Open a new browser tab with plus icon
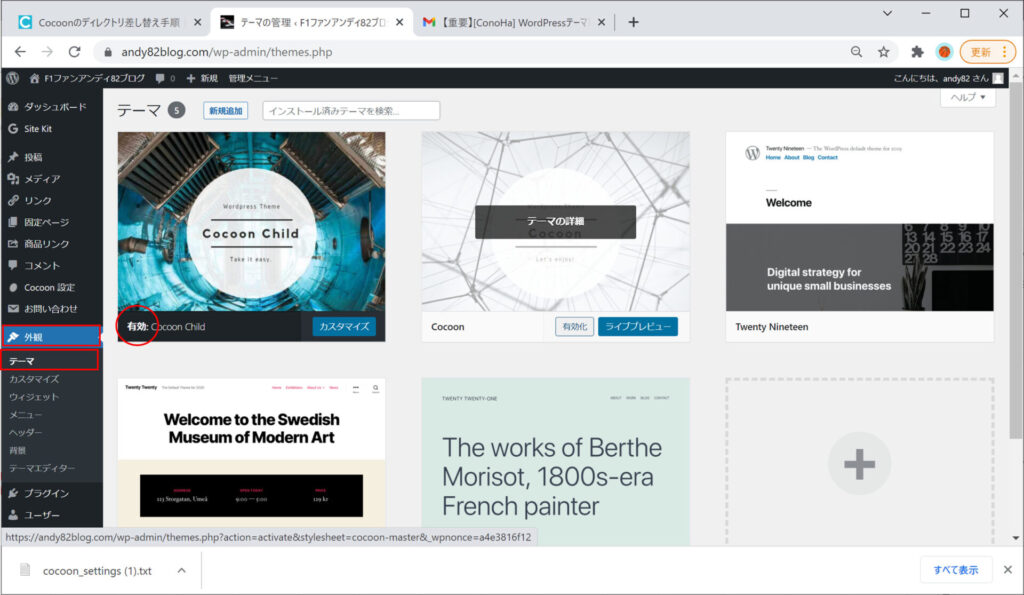Image resolution: width=1024 pixels, height=595 pixels. 633,22
